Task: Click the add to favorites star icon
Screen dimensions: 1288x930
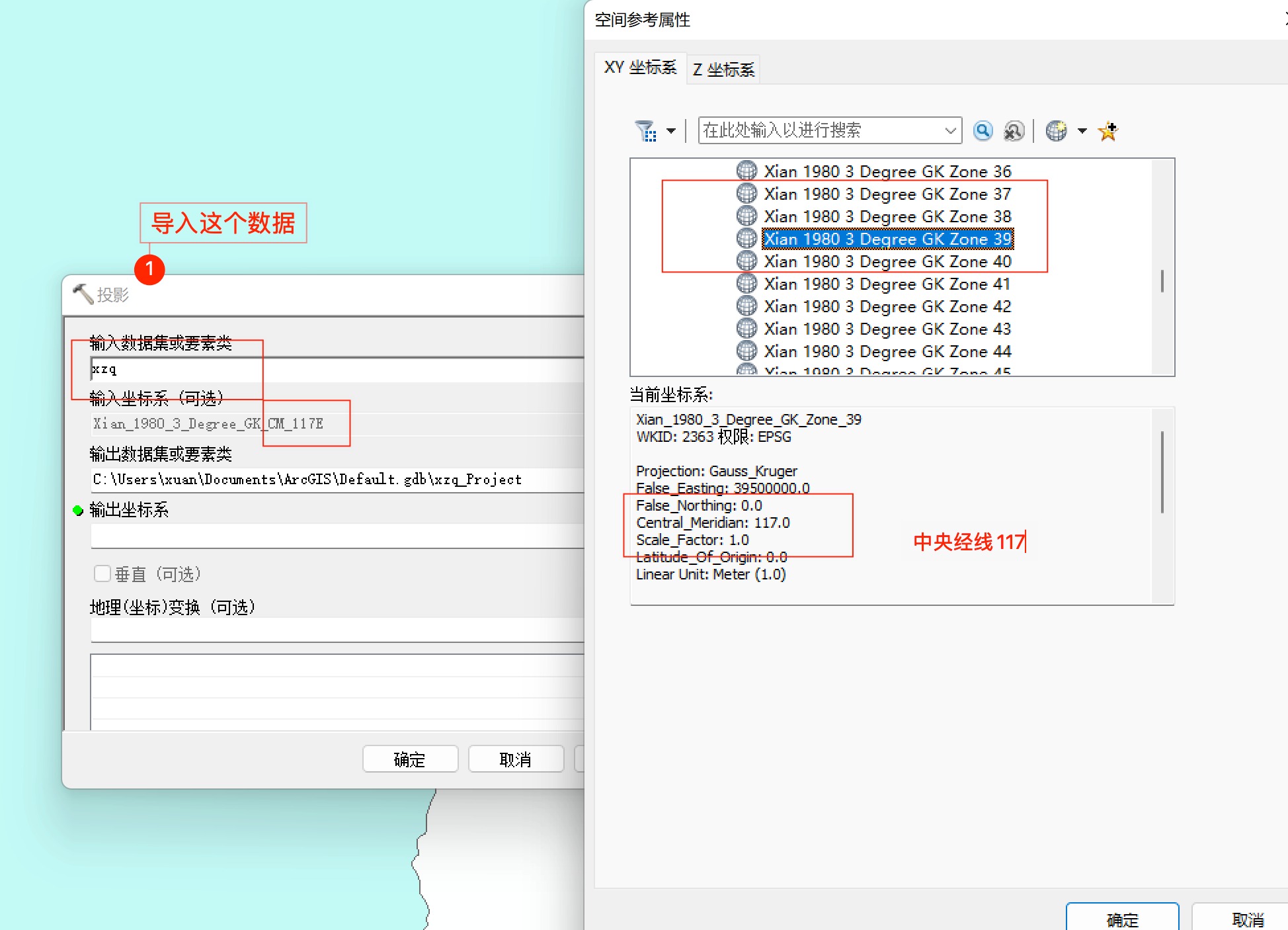Action: tap(1108, 130)
